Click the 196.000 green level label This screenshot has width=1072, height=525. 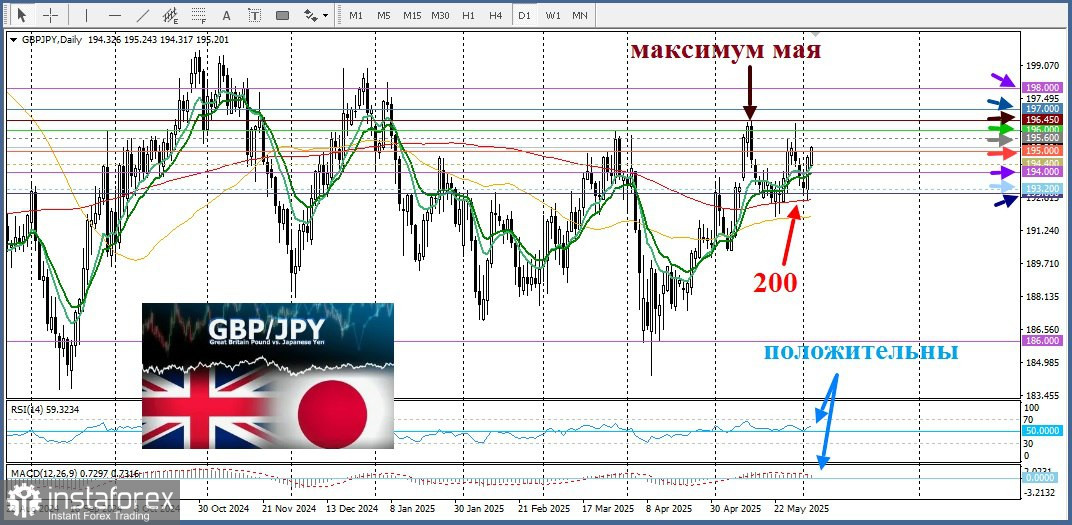click(x=1042, y=129)
